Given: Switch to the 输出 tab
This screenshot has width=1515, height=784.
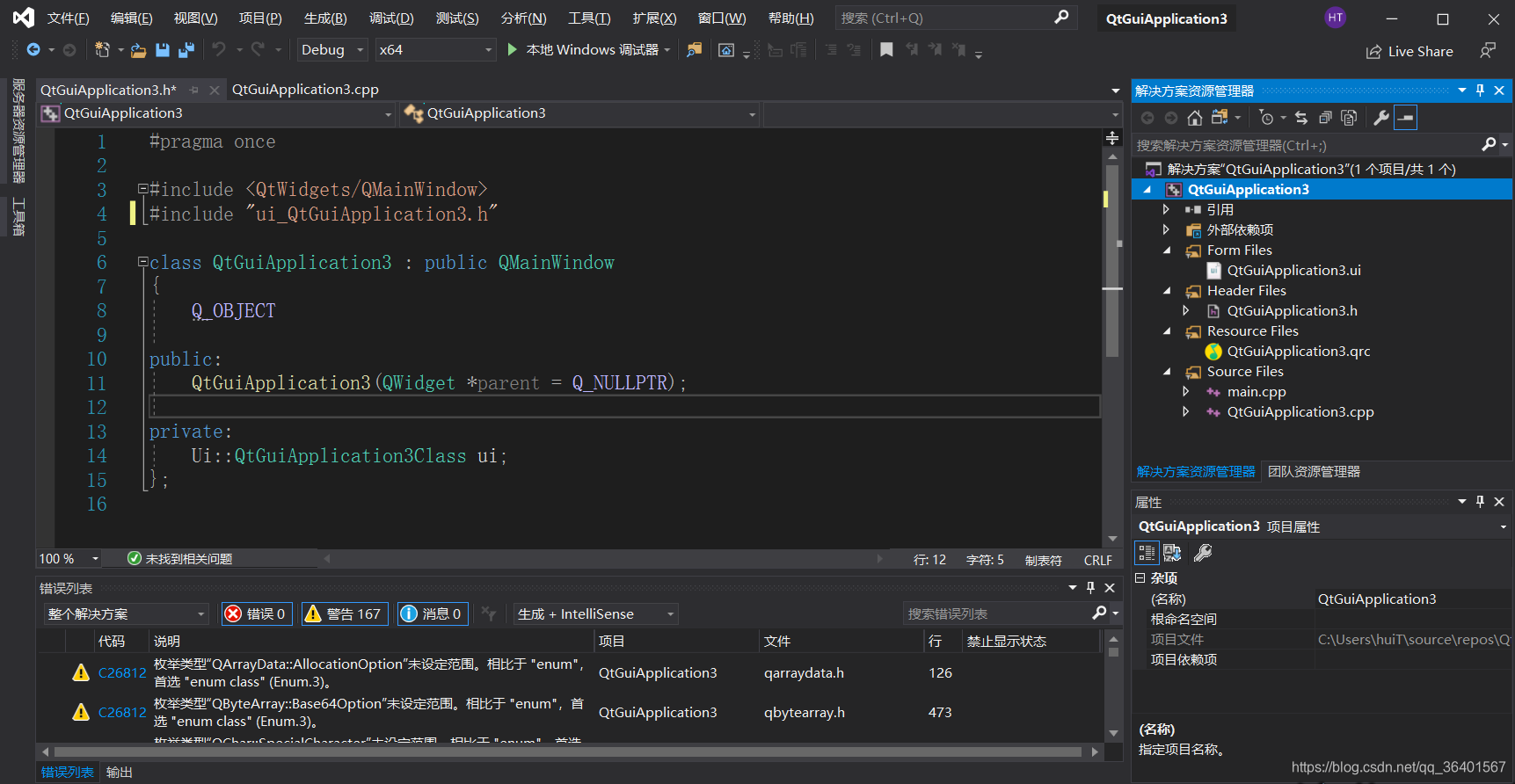Looking at the screenshot, I should [119, 772].
